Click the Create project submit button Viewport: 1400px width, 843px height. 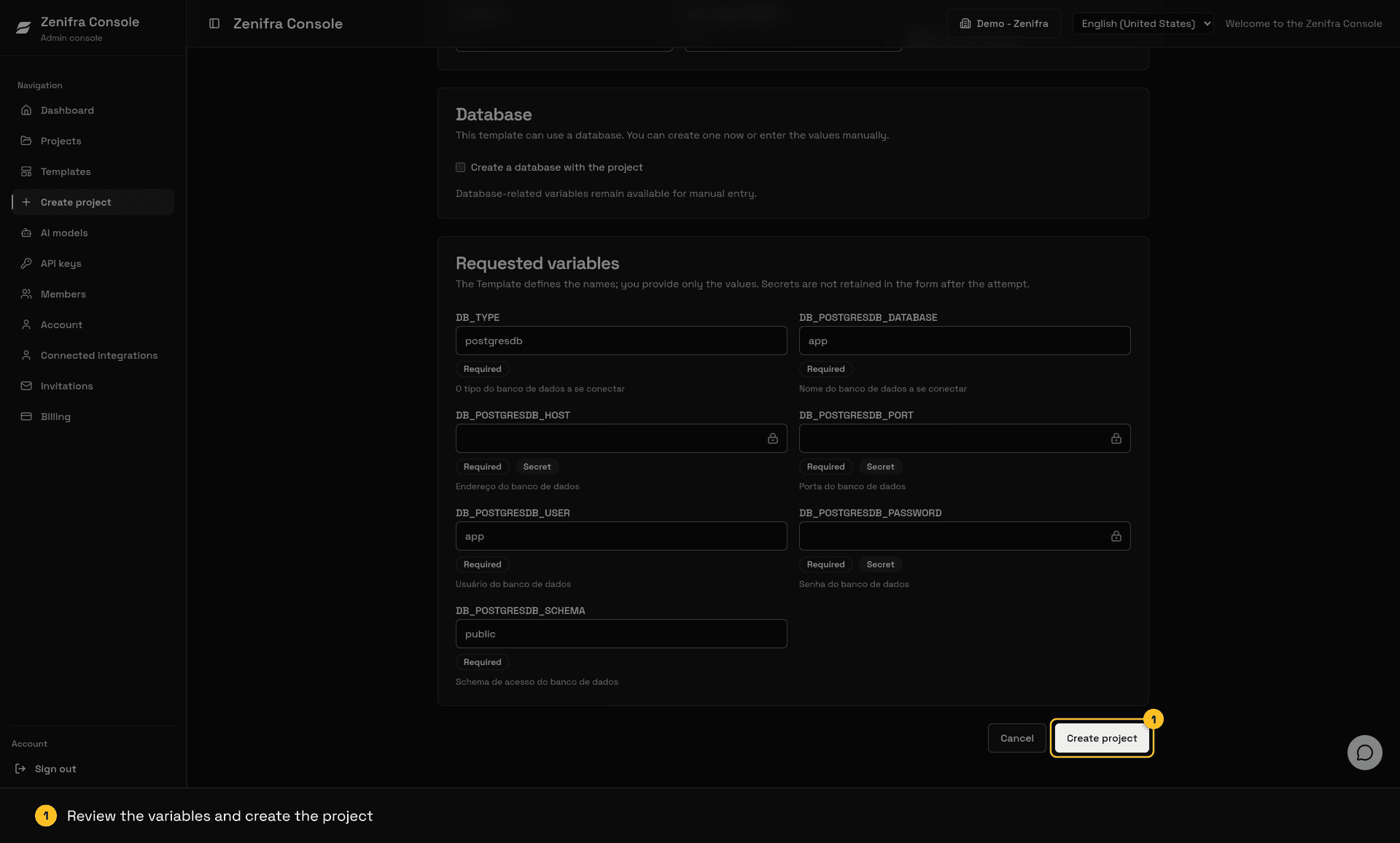point(1101,738)
